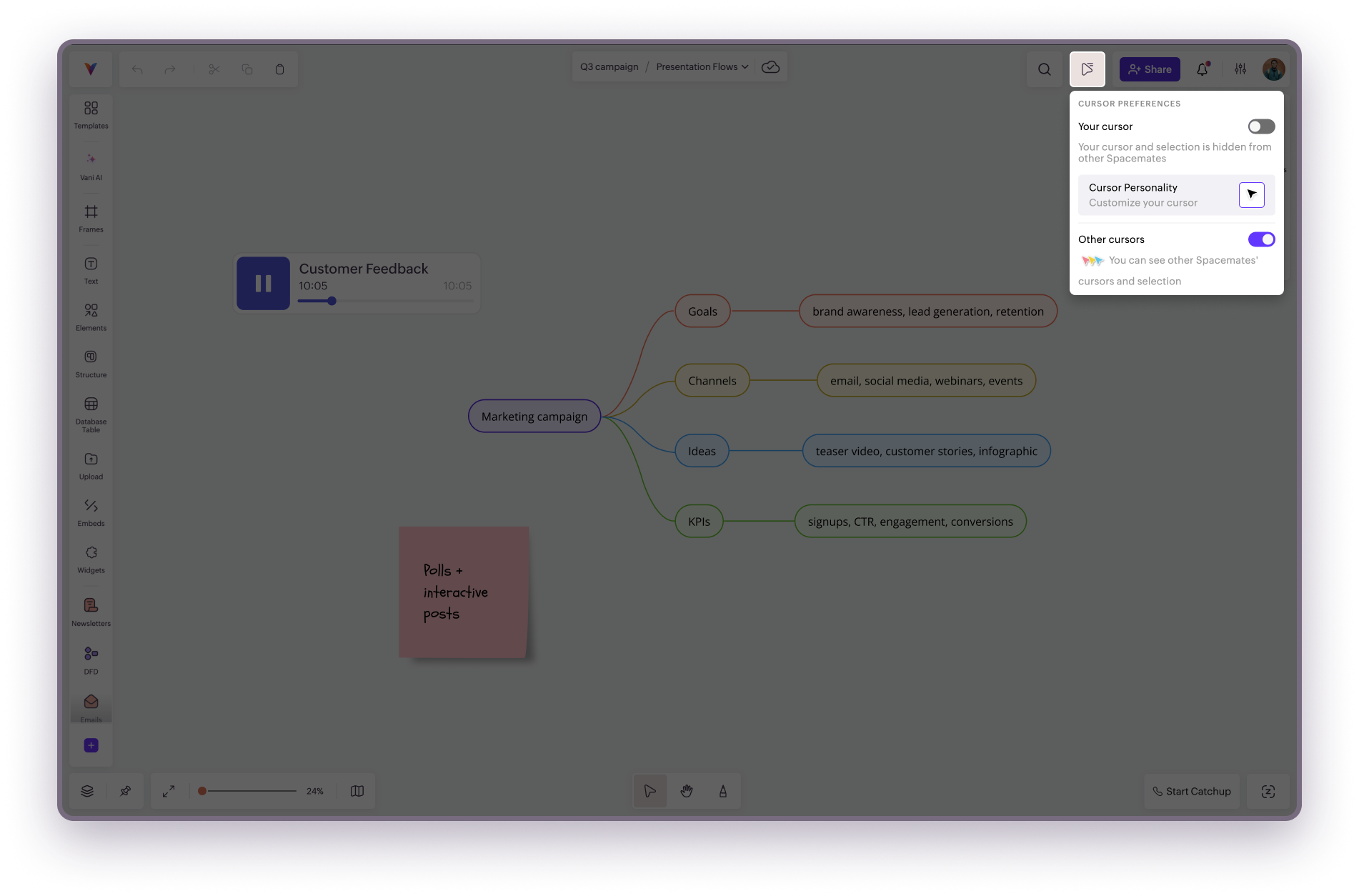
Task: Open the Widgets panel
Action: point(91,559)
